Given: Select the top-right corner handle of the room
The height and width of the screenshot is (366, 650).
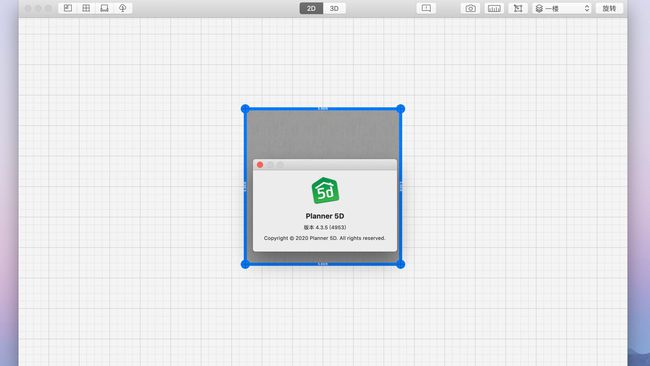Looking at the screenshot, I should point(400,109).
